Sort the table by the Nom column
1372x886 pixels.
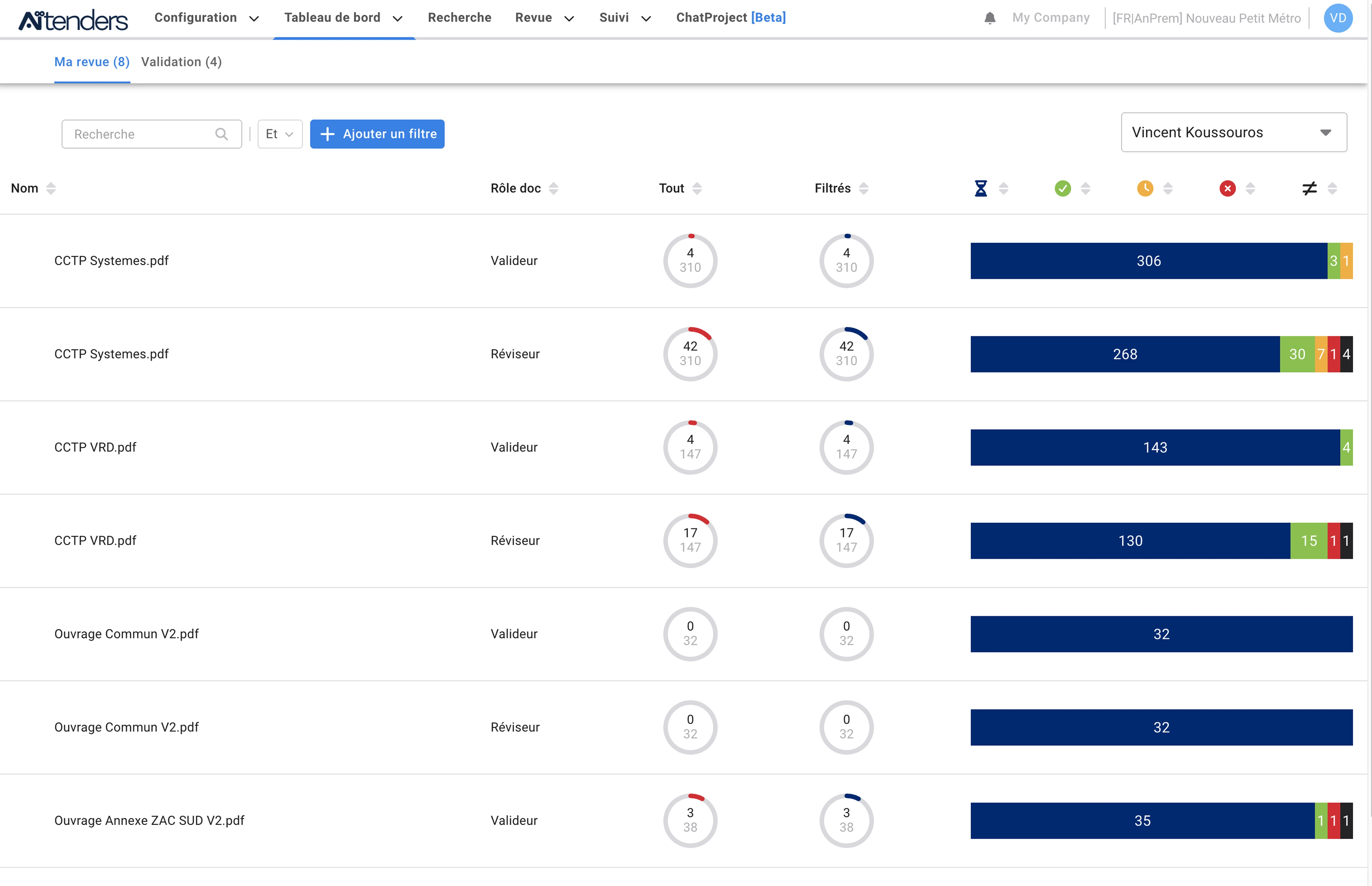(52, 188)
